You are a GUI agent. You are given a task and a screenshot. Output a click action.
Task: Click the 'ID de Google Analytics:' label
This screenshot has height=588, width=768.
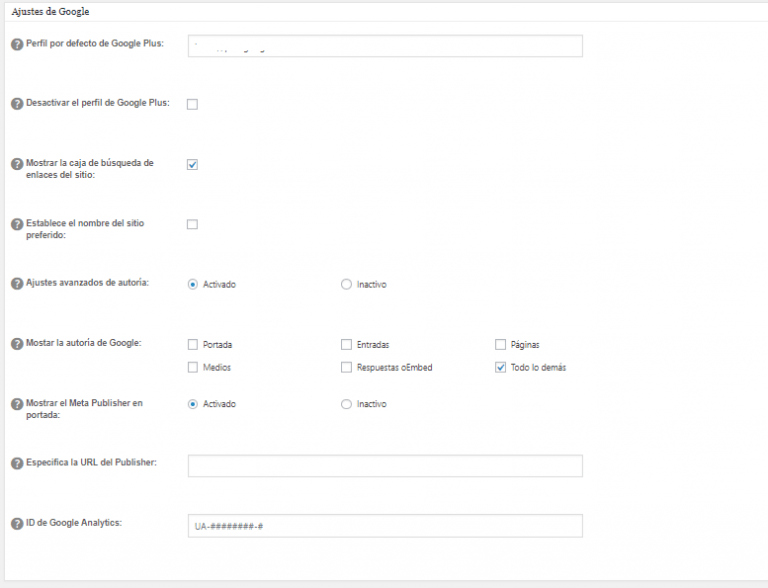pos(74,523)
